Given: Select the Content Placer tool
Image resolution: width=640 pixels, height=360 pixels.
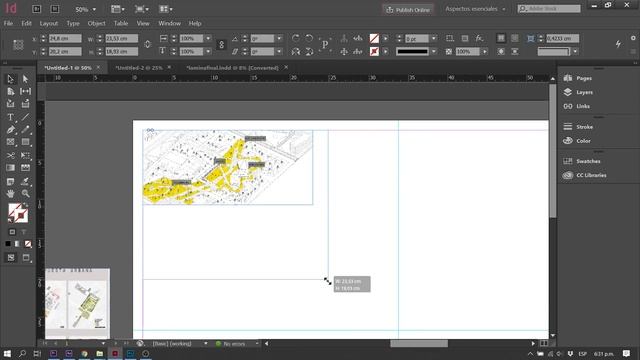Looking at the screenshot, I should [x=25, y=104].
